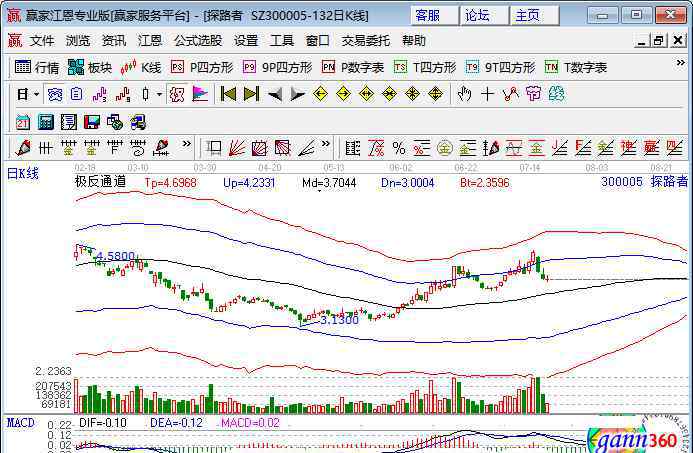
Task: Click the 日K线 chart label
Action: pyautogui.click(x=23, y=174)
